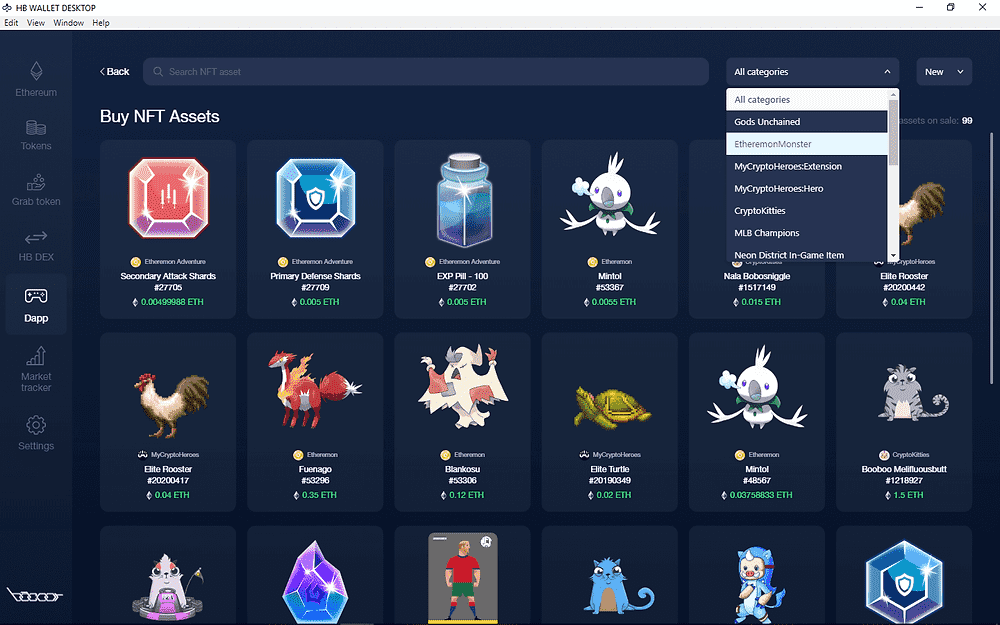1000x625 pixels.
Task: Click the search magnifier icon
Action: pos(158,71)
